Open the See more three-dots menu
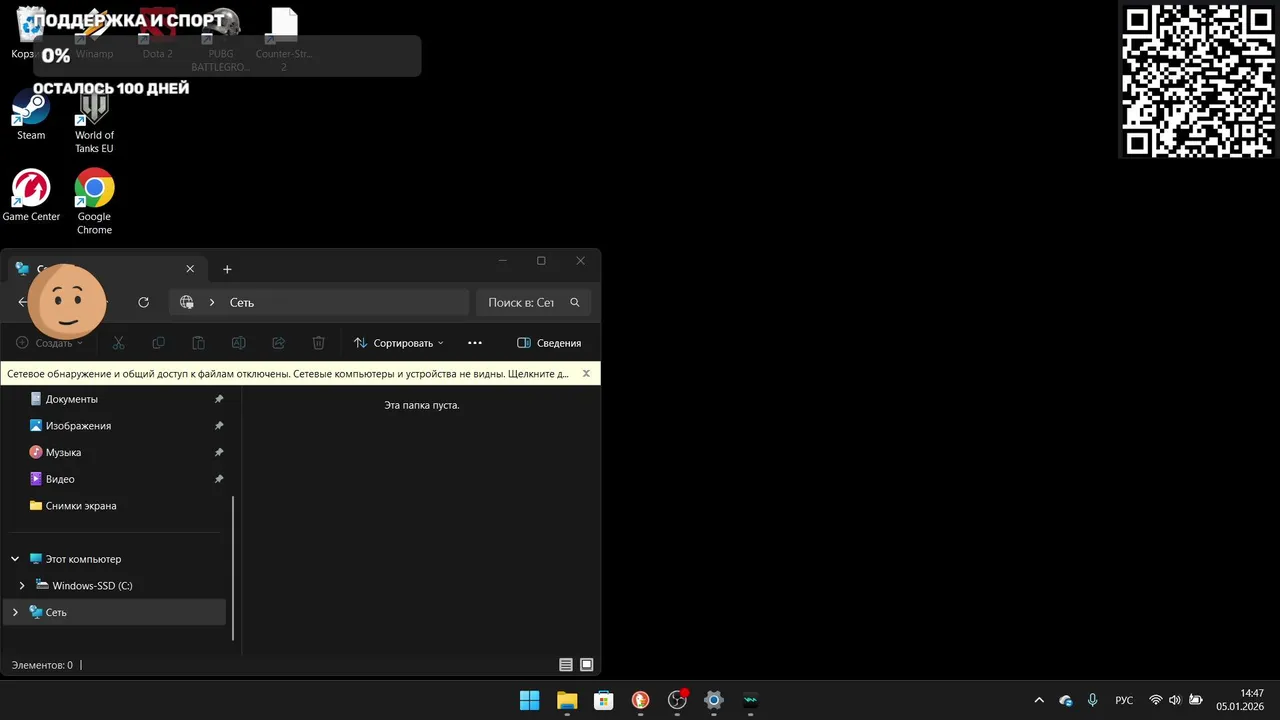 coord(475,343)
